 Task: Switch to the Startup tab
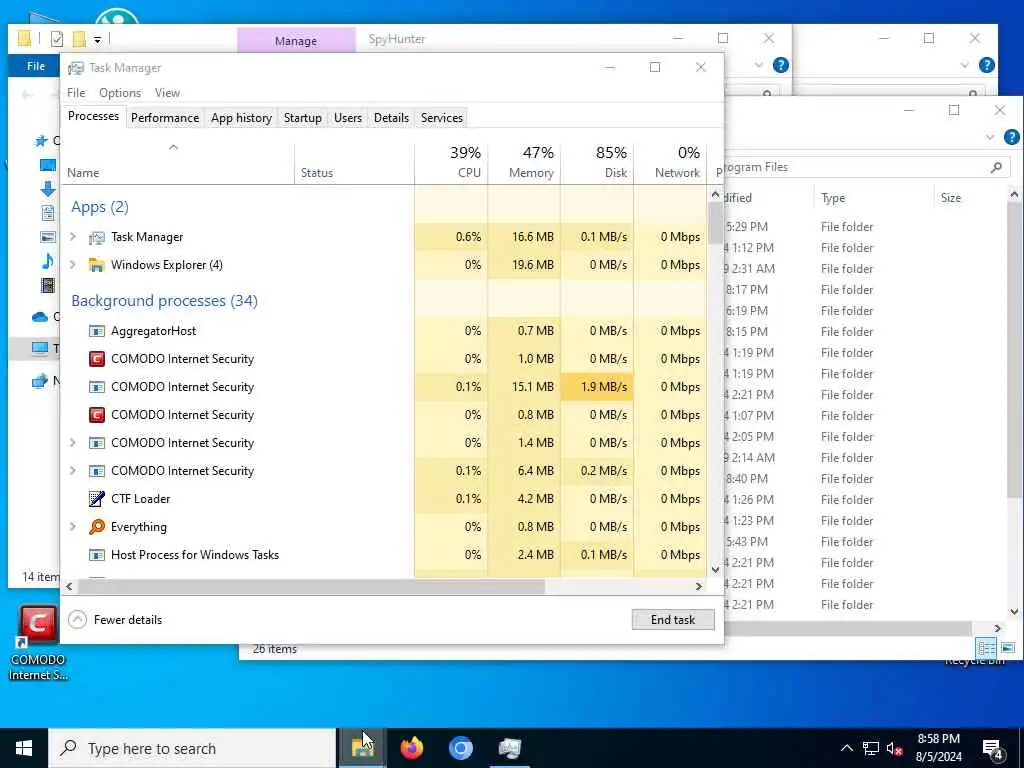(302, 118)
